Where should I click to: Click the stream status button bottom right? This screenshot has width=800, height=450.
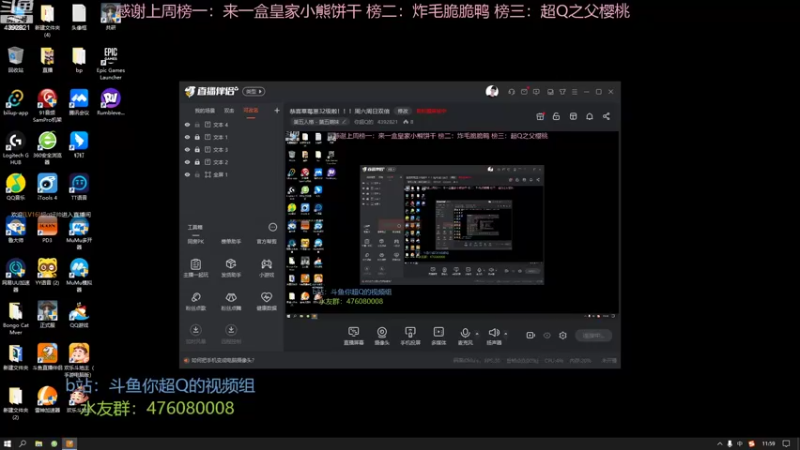(x=593, y=335)
